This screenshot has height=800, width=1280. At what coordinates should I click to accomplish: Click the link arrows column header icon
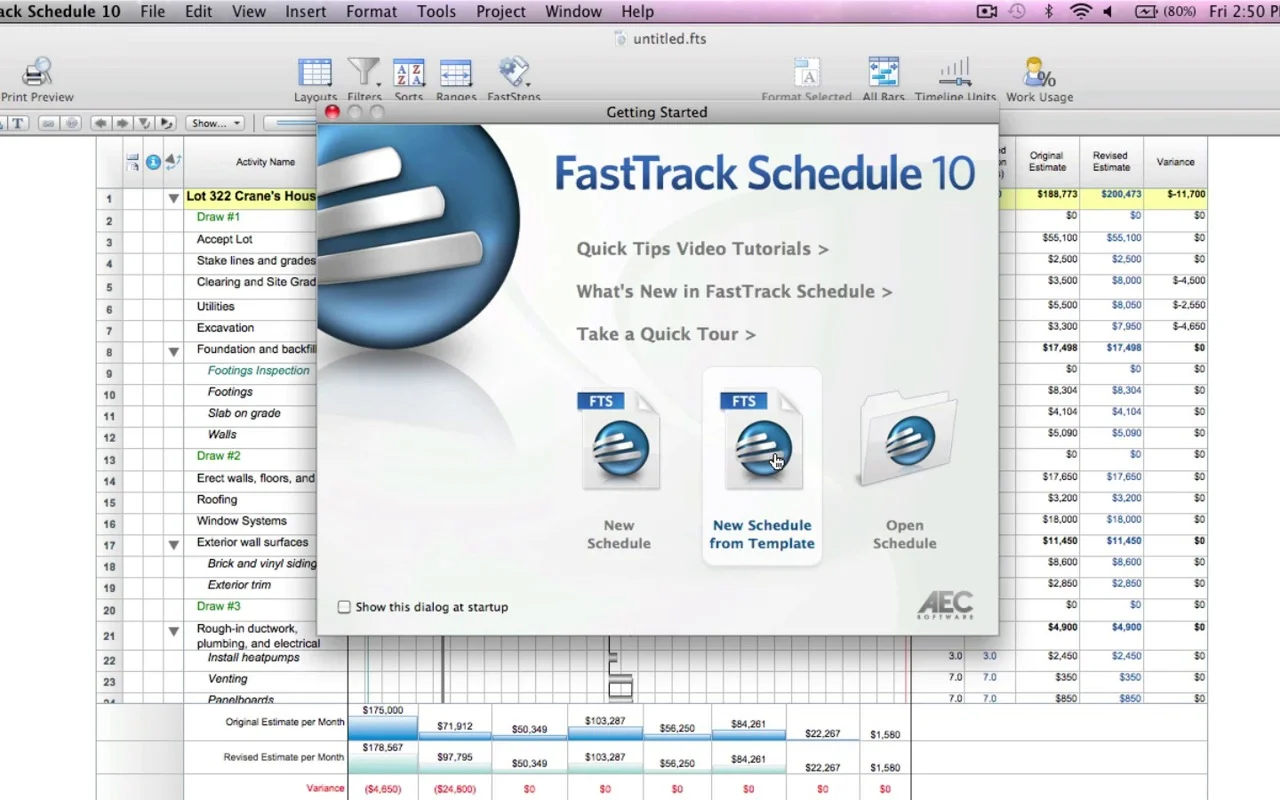coord(173,162)
